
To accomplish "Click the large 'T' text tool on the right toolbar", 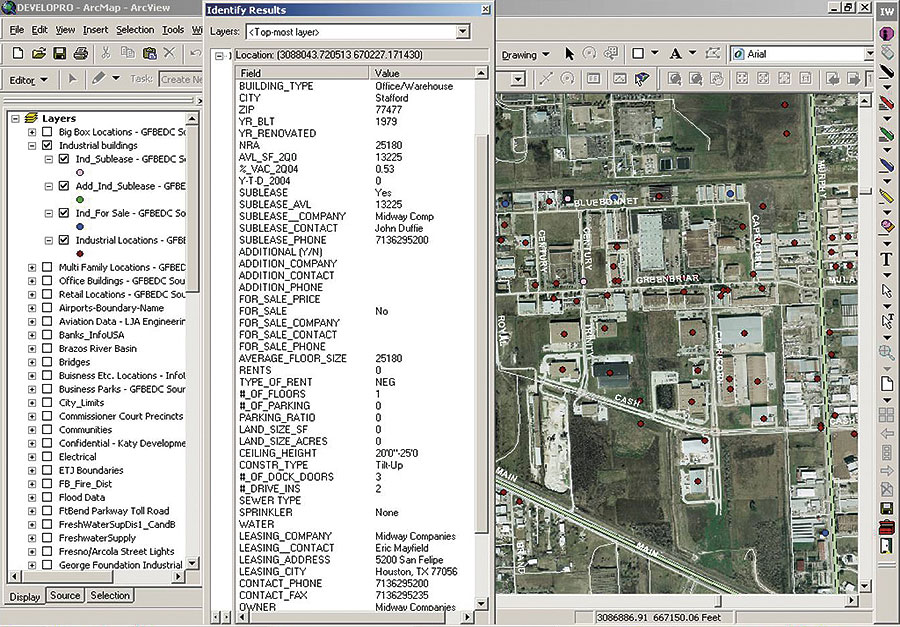I will (x=886, y=260).
